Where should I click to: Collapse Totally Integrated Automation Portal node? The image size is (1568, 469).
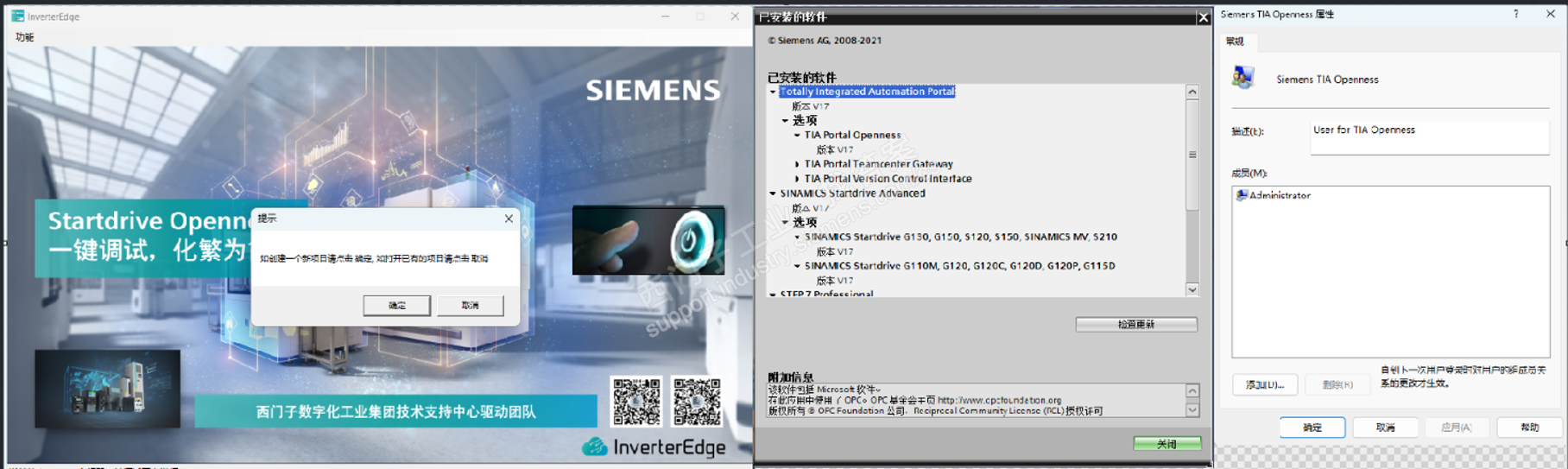coord(773,92)
